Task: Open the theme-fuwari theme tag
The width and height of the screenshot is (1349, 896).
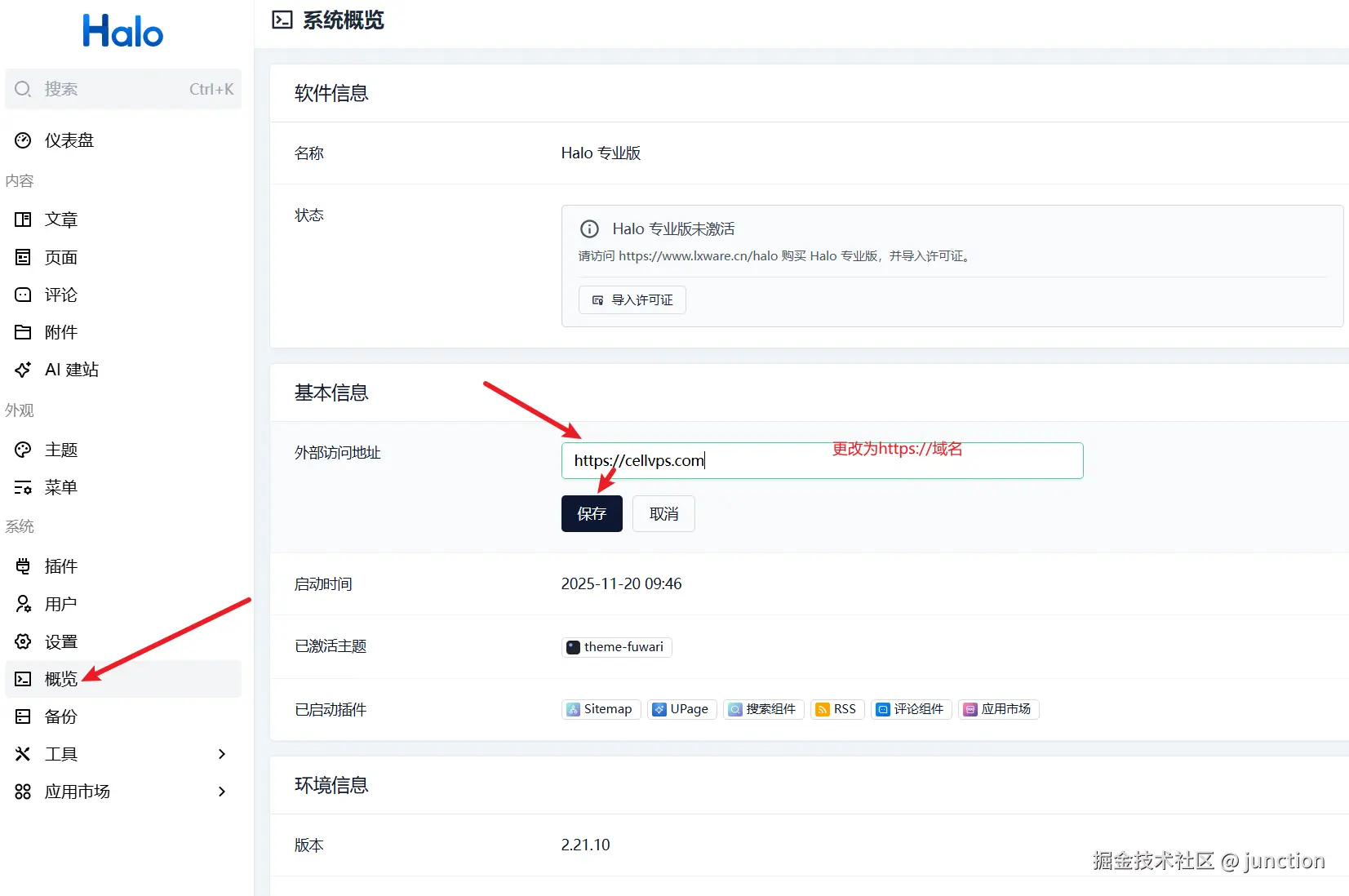Action: 617,647
